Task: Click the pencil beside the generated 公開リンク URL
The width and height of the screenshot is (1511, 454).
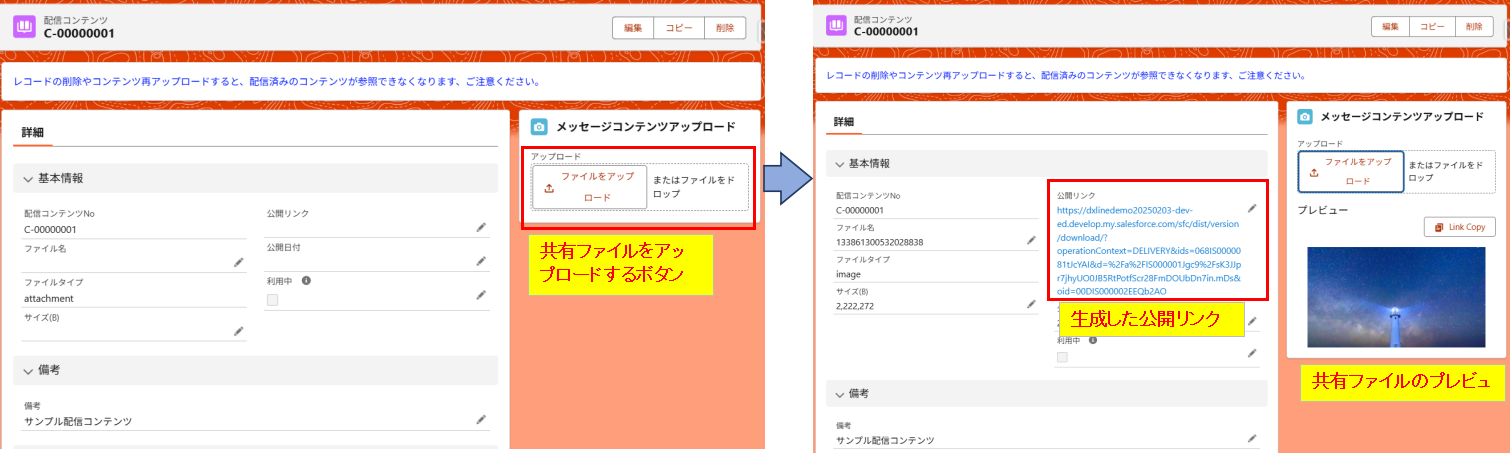Action: (1251, 208)
